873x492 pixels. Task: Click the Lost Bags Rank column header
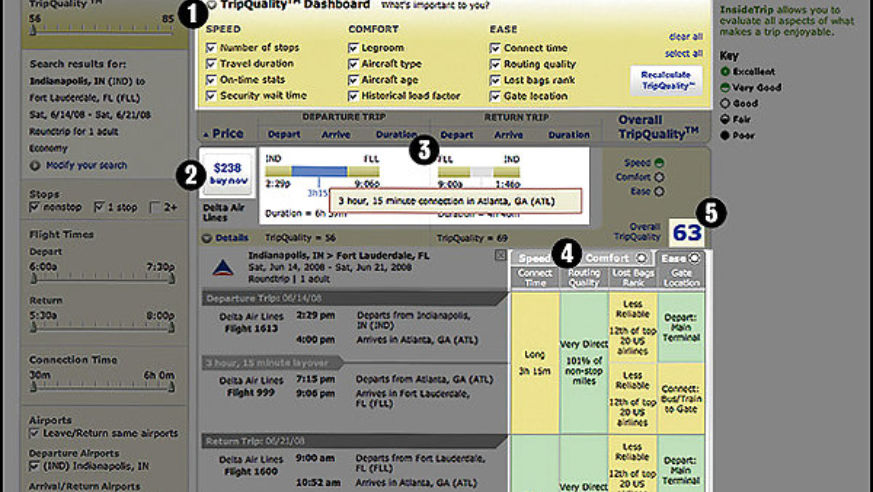pos(632,278)
